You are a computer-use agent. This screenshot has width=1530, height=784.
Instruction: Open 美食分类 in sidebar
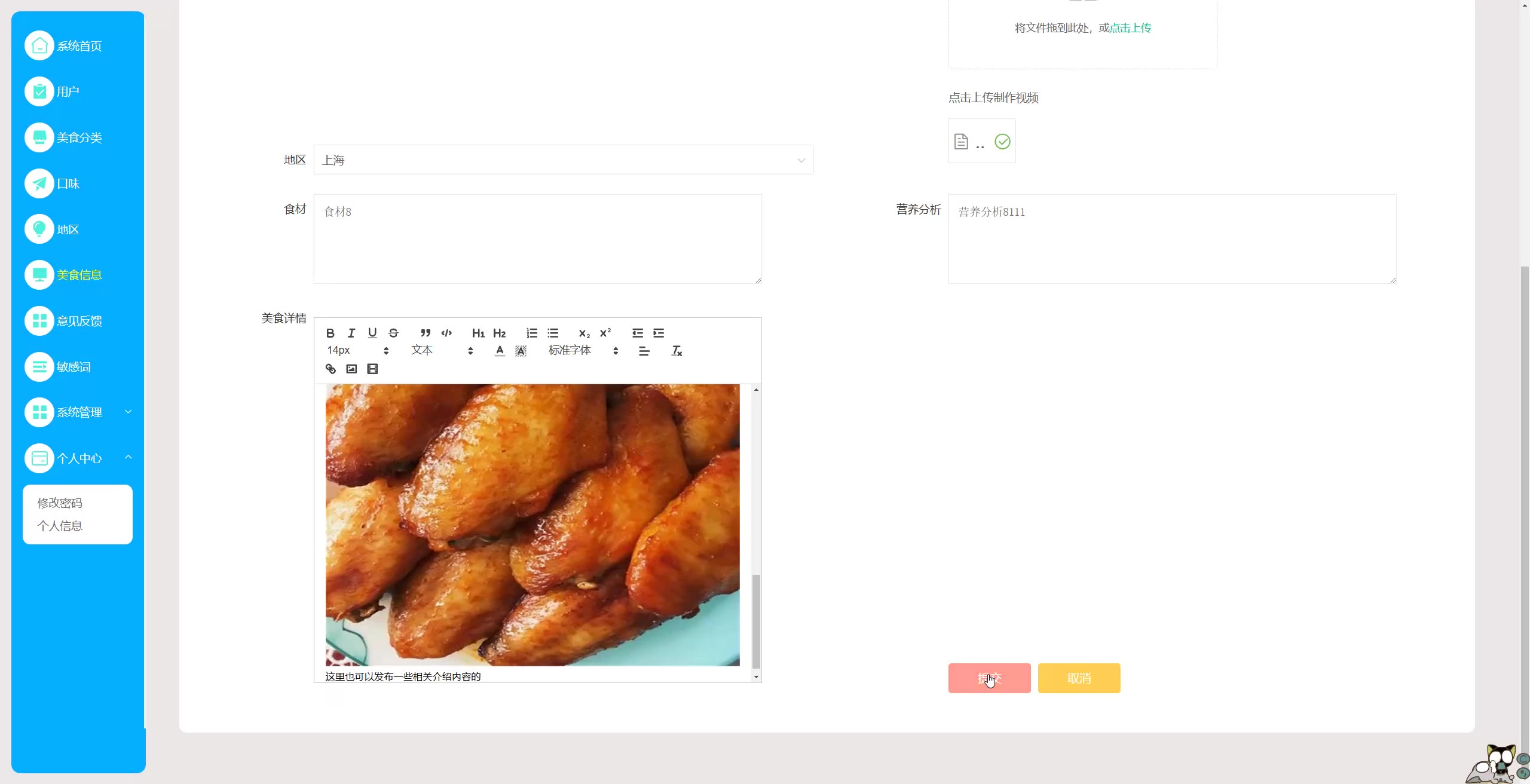pyautogui.click(x=79, y=137)
